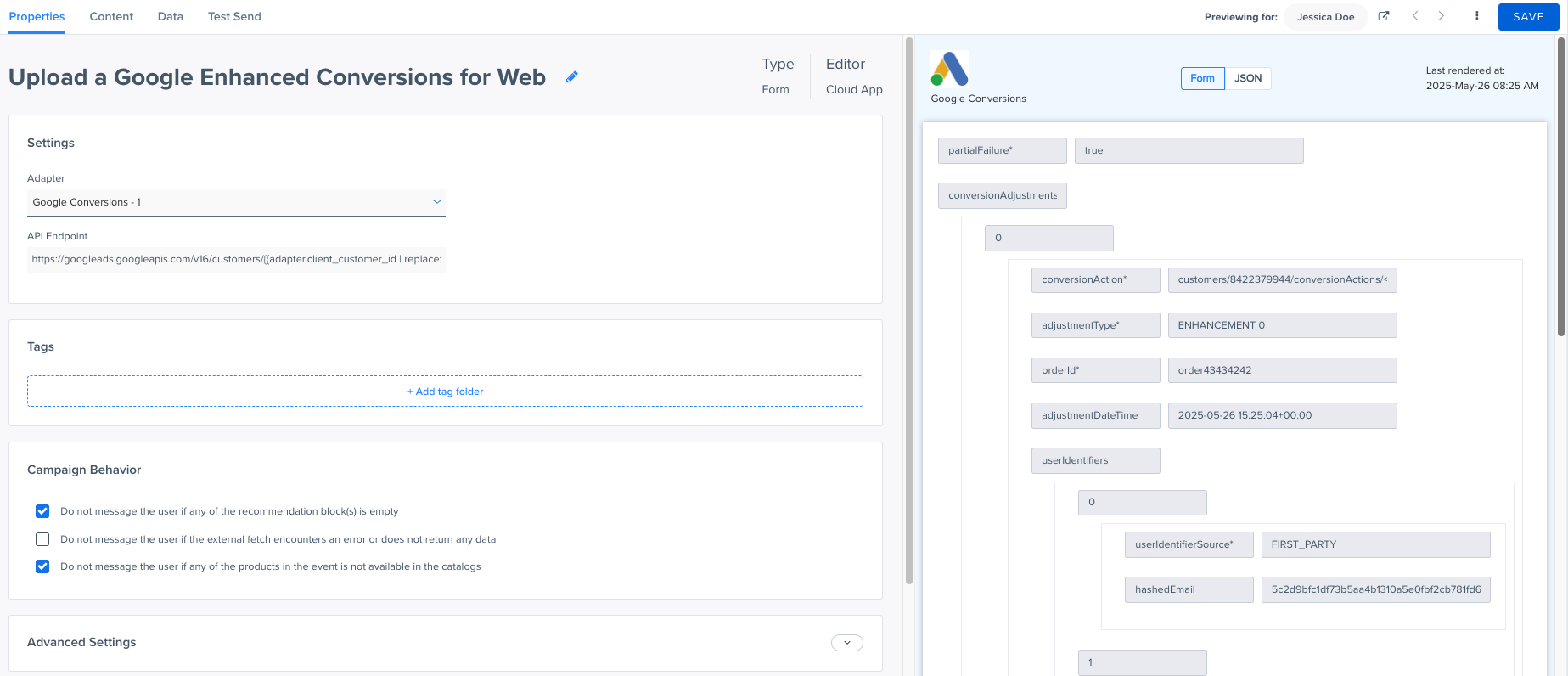Click the Cloud App editor label
This screenshot has height=676, width=1568.
click(854, 89)
